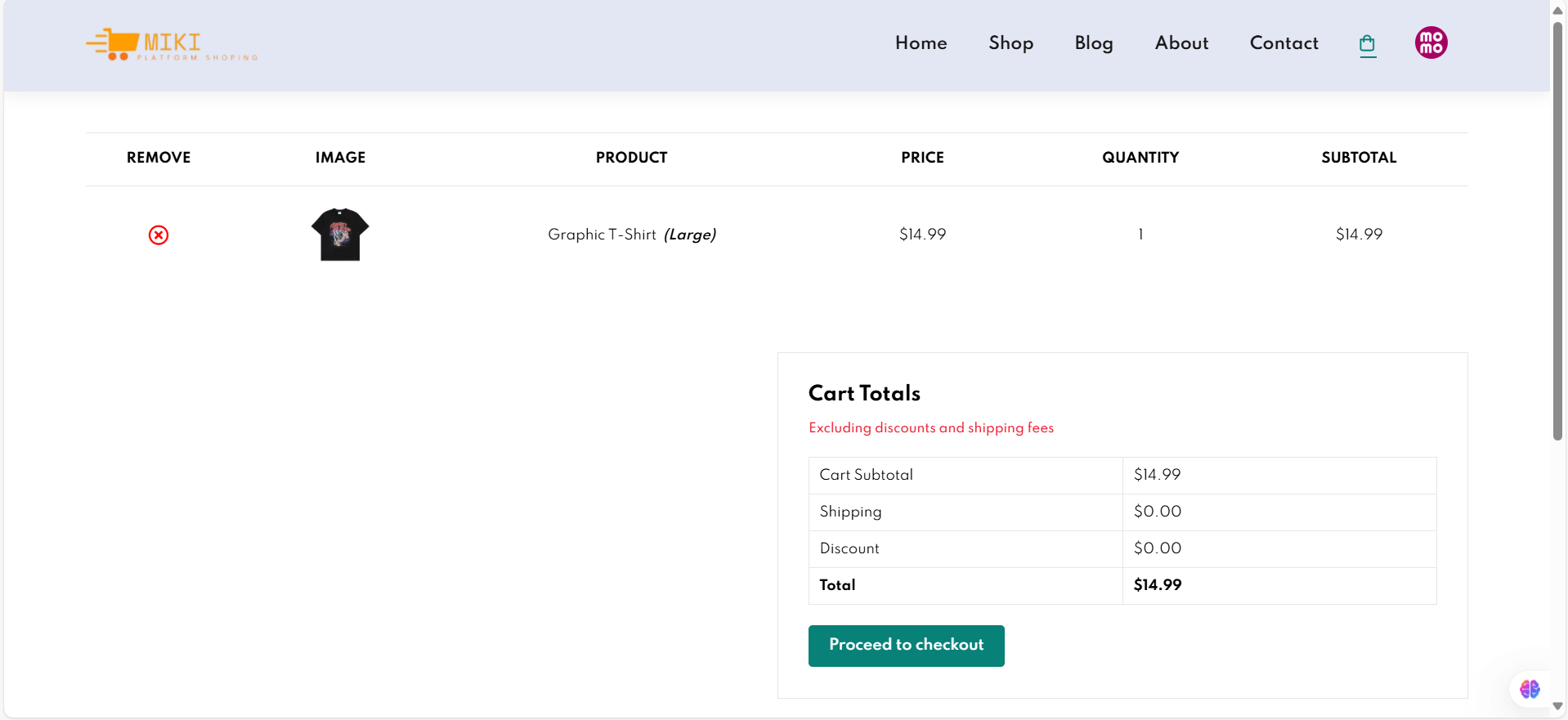The height and width of the screenshot is (720, 1568).
Task: Click the vertical page scrollbar thumb
Action: (x=1557, y=229)
